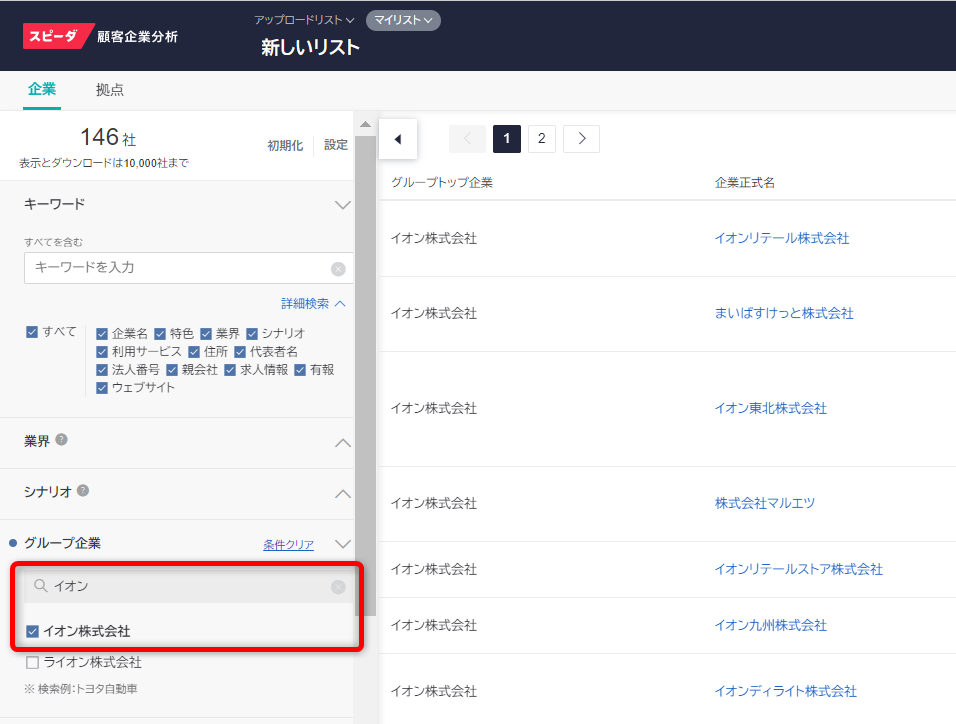Click the 条件クリア link
This screenshot has height=724, width=956.
tap(288, 545)
